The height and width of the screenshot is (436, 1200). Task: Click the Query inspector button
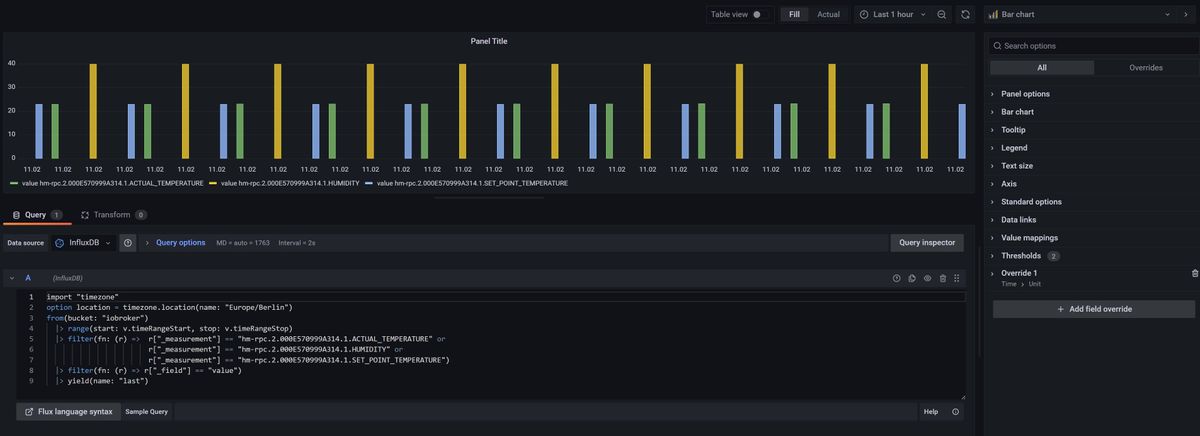[x=927, y=243]
